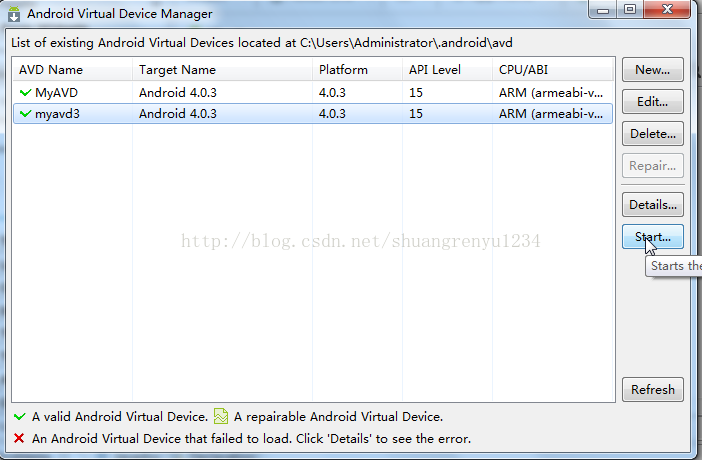Maximize the AVD Manager window
The image size is (702, 460).
(630, 9)
